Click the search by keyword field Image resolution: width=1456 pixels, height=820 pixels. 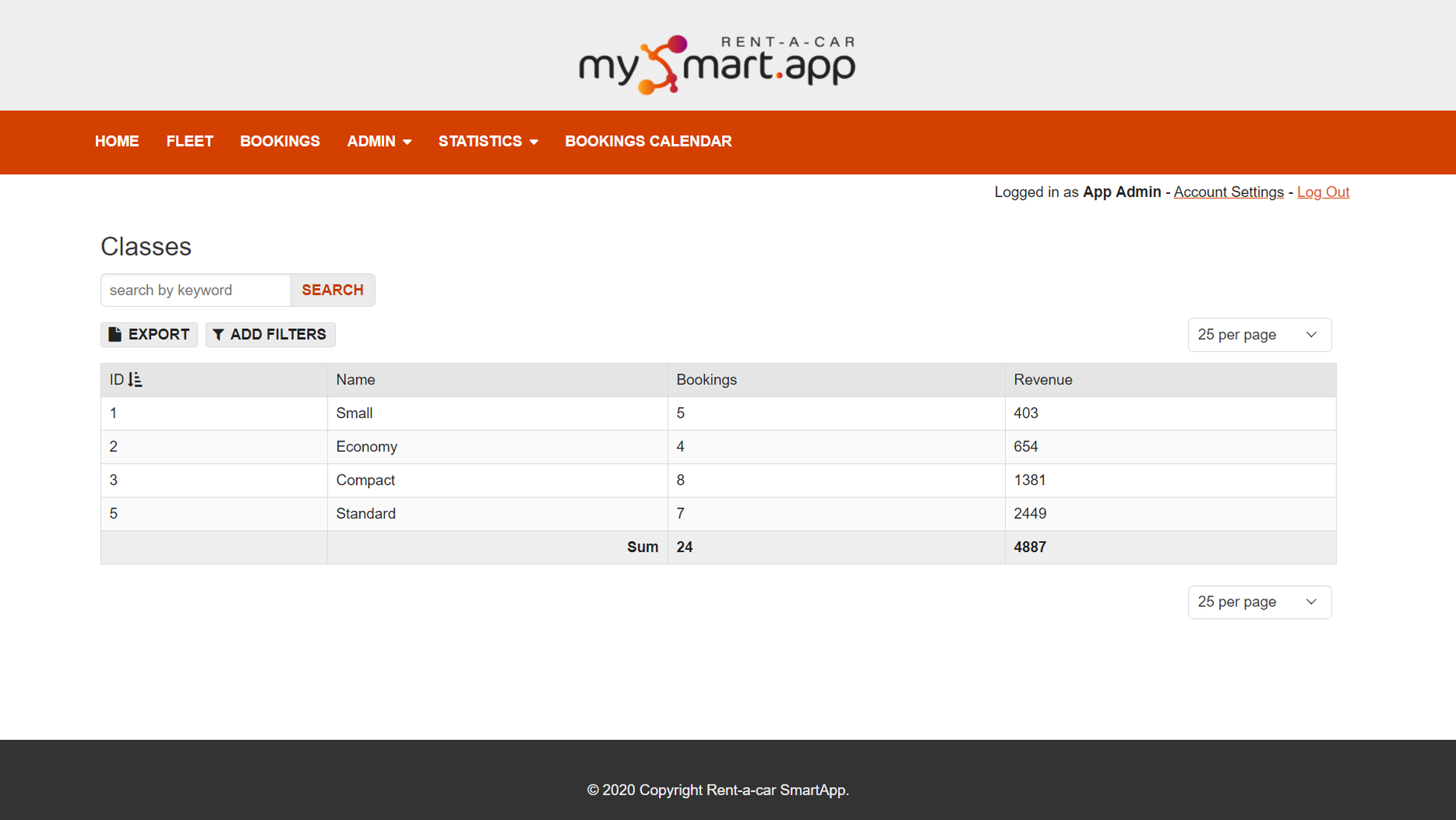(x=195, y=290)
